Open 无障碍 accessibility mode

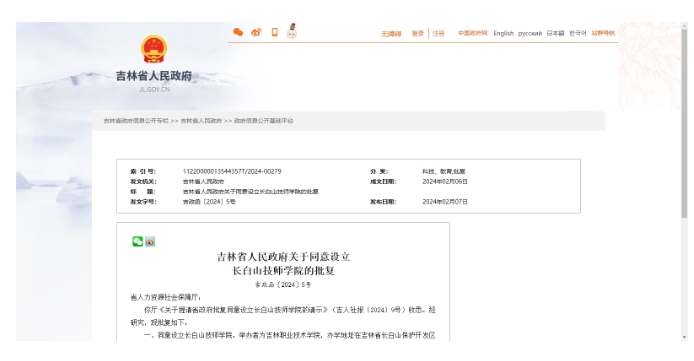point(391,34)
